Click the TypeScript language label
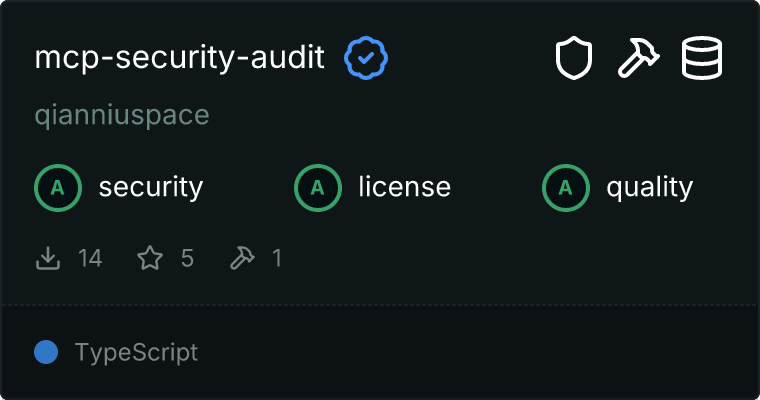760x400 pixels. click(x=136, y=353)
